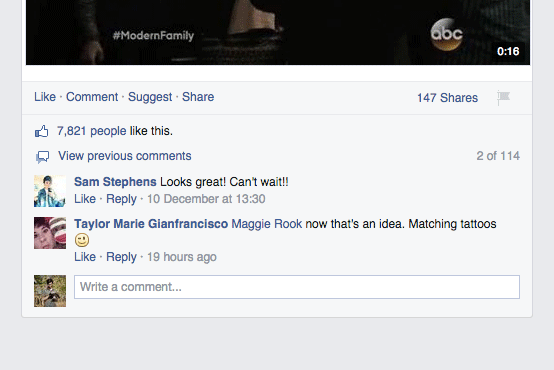Click the smiley emoticon in Taylor's comment
This screenshot has height=370, width=554.
pyautogui.click(x=82, y=240)
